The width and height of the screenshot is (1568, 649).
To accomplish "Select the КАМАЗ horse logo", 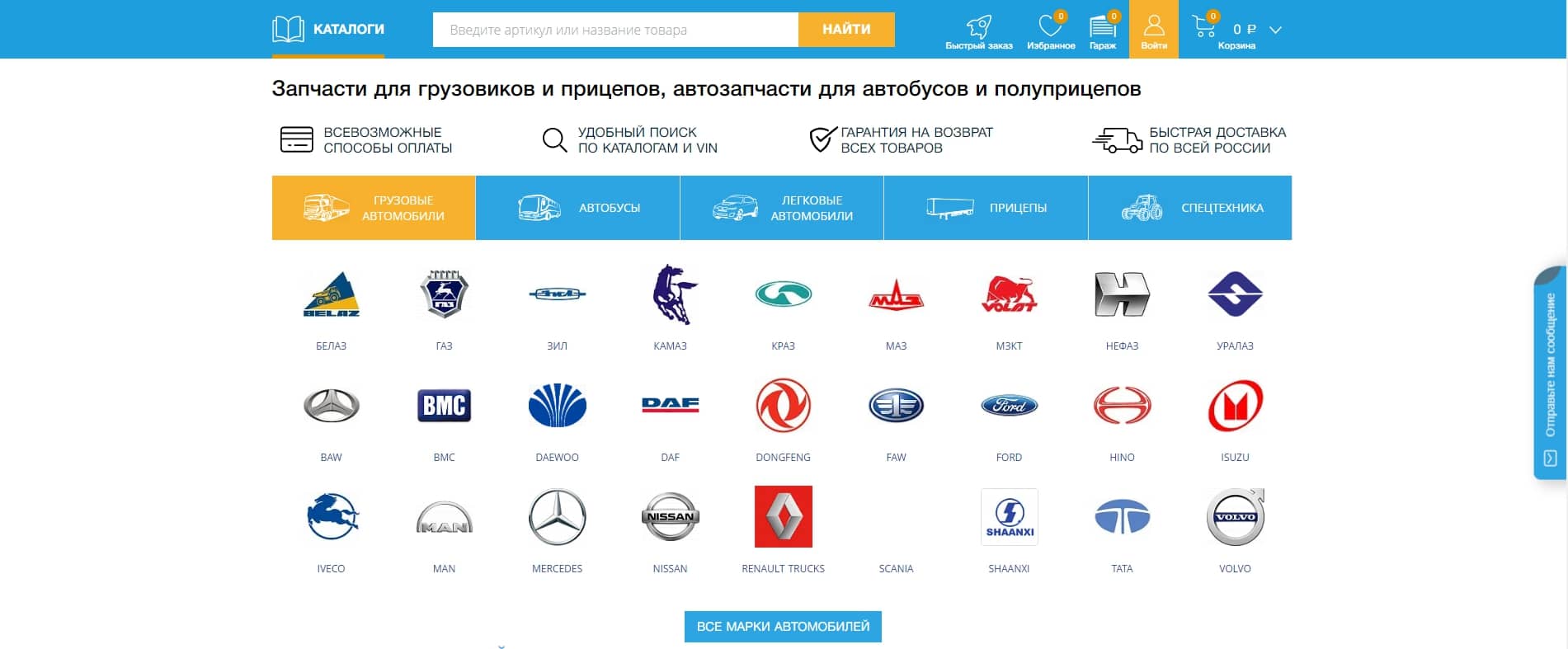I will point(671,294).
